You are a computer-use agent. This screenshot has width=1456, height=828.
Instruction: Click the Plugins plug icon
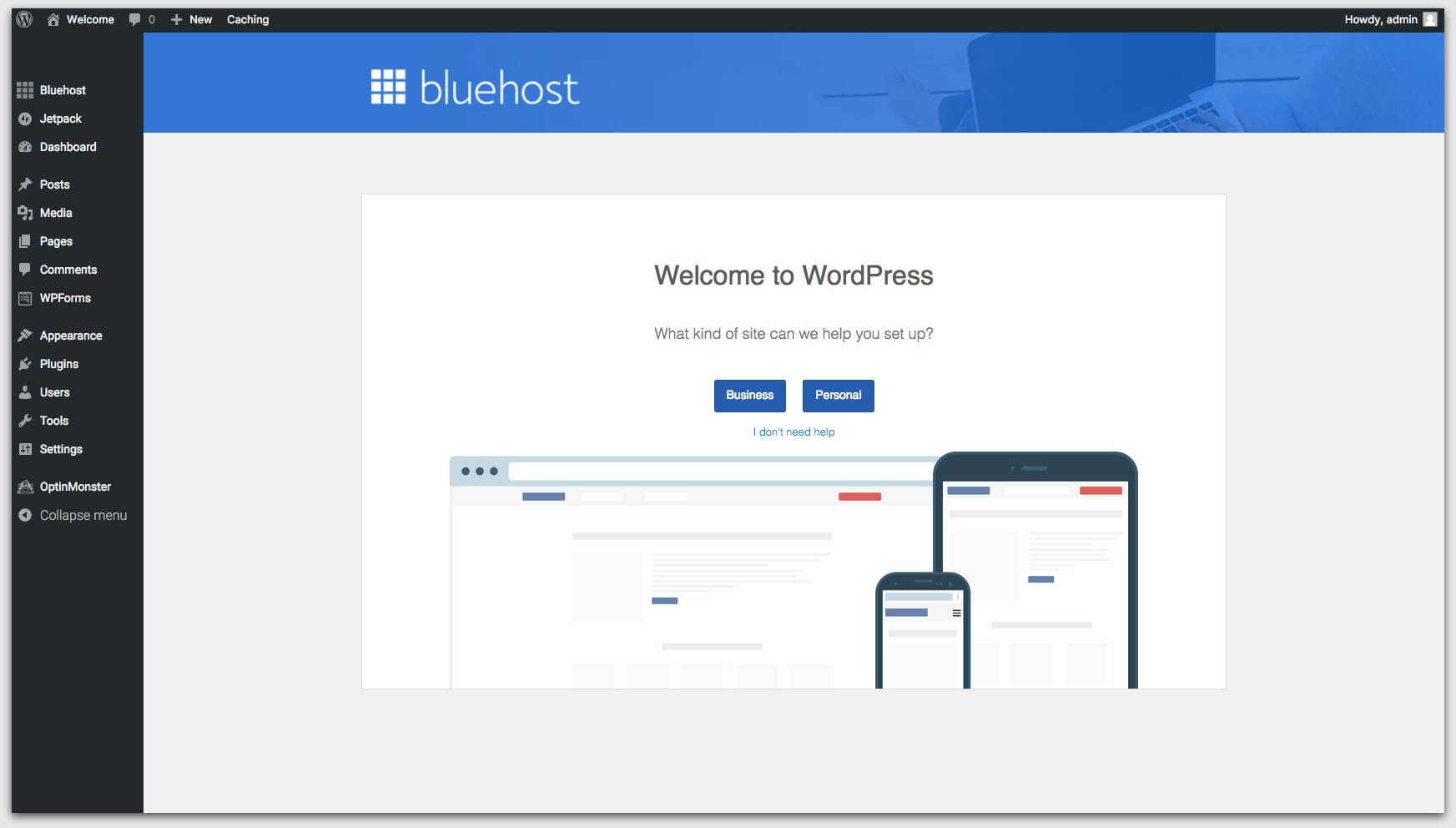click(x=25, y=364)
